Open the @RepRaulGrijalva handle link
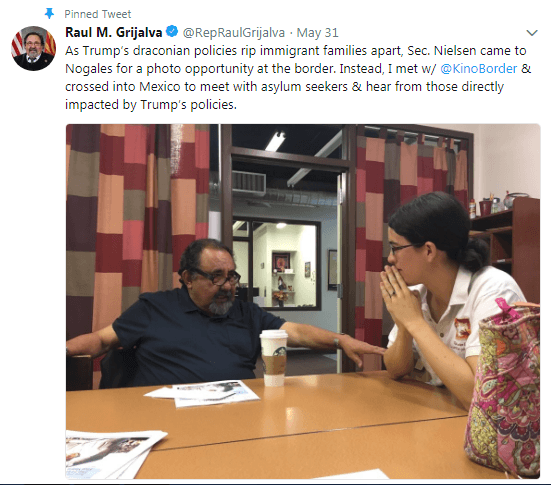The height and width of the screenshot is (485, 551). click(234, 33)
